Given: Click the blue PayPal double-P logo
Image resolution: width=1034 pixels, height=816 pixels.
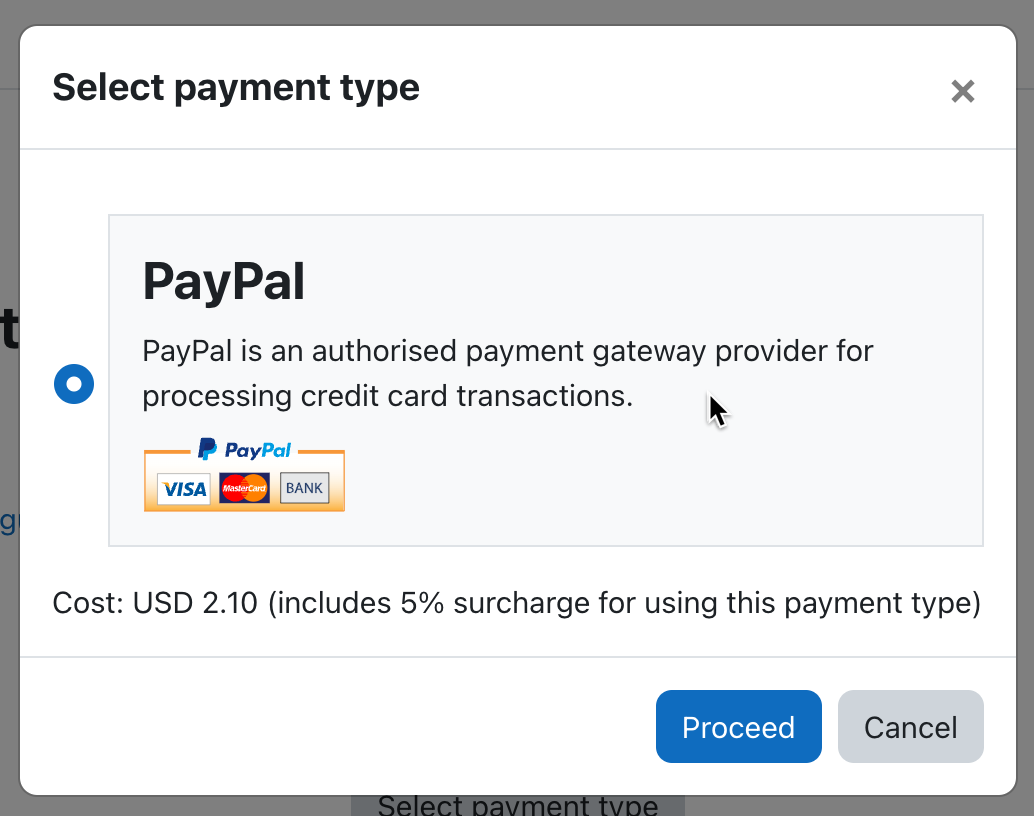Looking at the screenshot, I should click(x=207, y=449).
